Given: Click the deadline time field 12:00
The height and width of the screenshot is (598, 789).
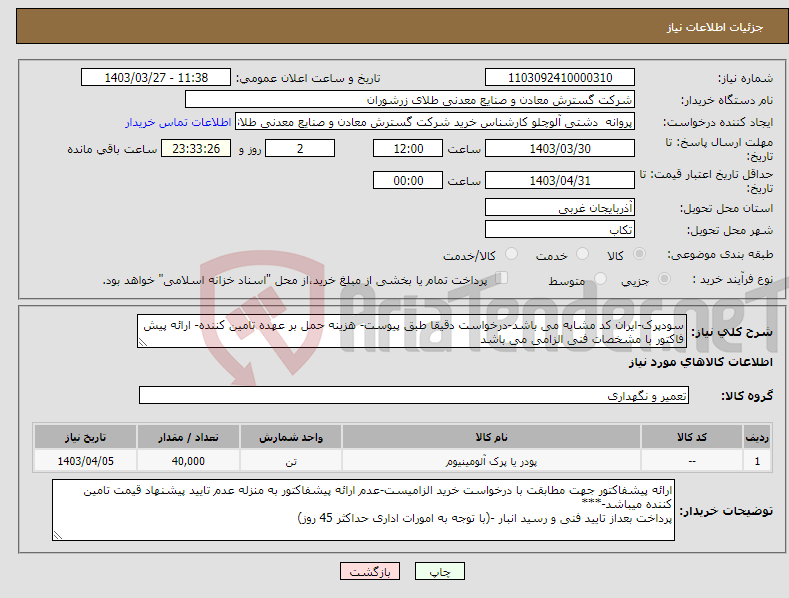Looking at the screenshot, I should [408, 148].
